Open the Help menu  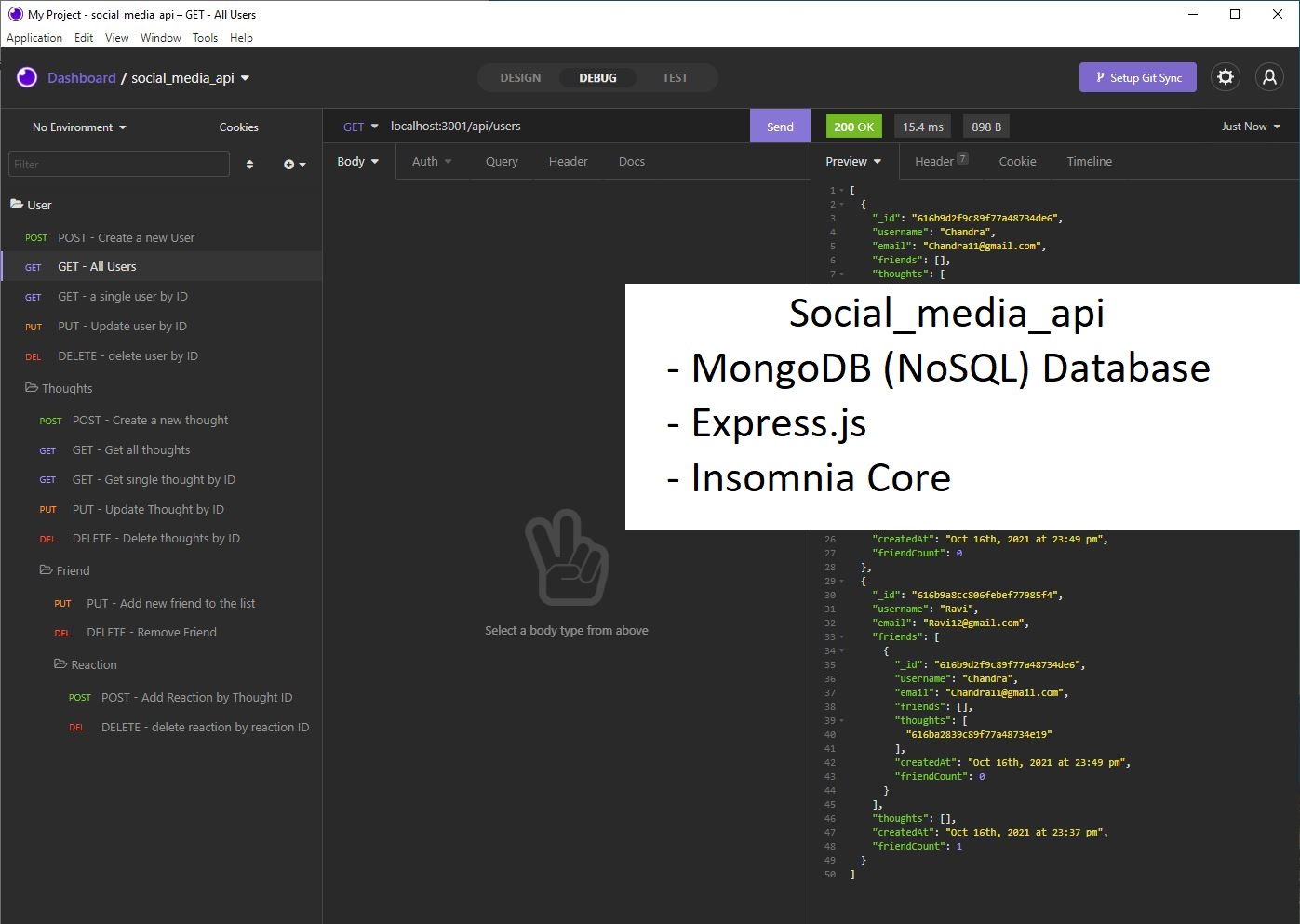pyautogui.click(x=241, y=38)
